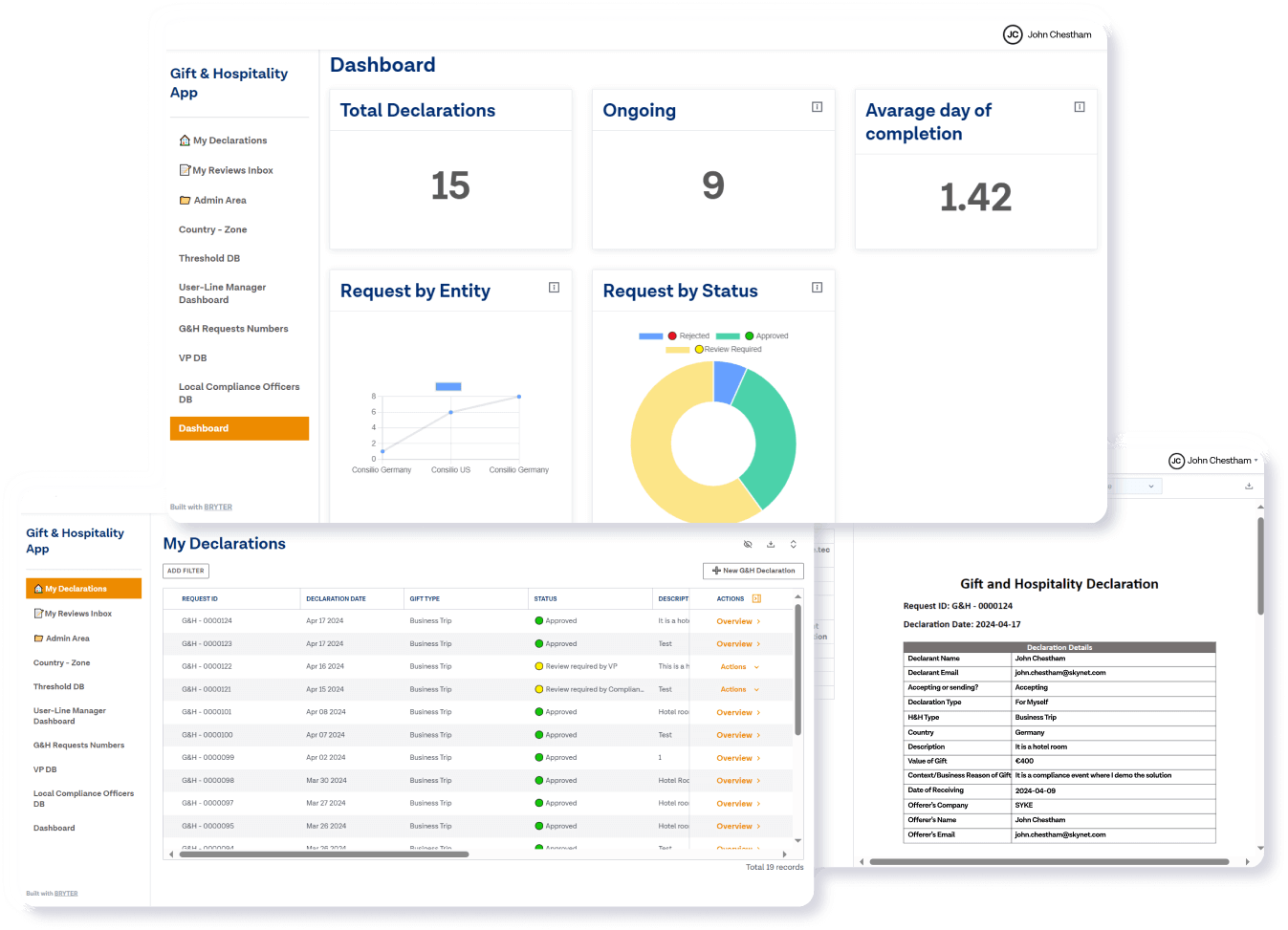Click info icon on Average day of completion card
The width and height of the screenshot is (1288, 930).
pos(1079,107)
